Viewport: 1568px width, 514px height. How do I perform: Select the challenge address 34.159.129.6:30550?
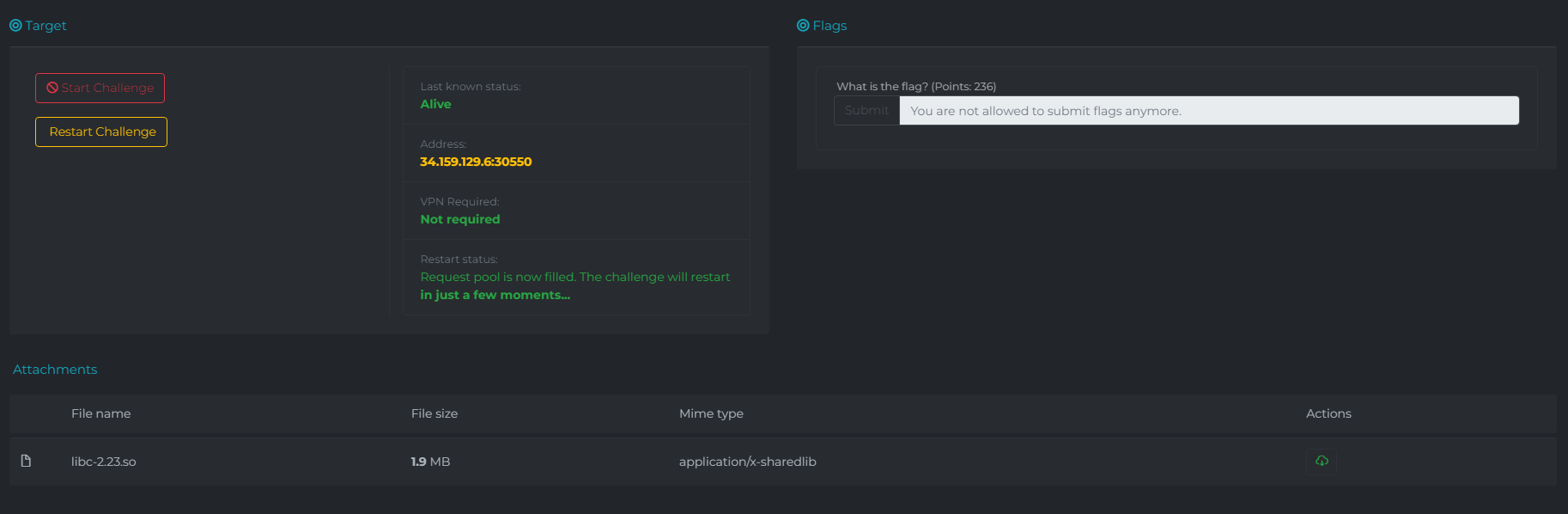pos(476,162)
